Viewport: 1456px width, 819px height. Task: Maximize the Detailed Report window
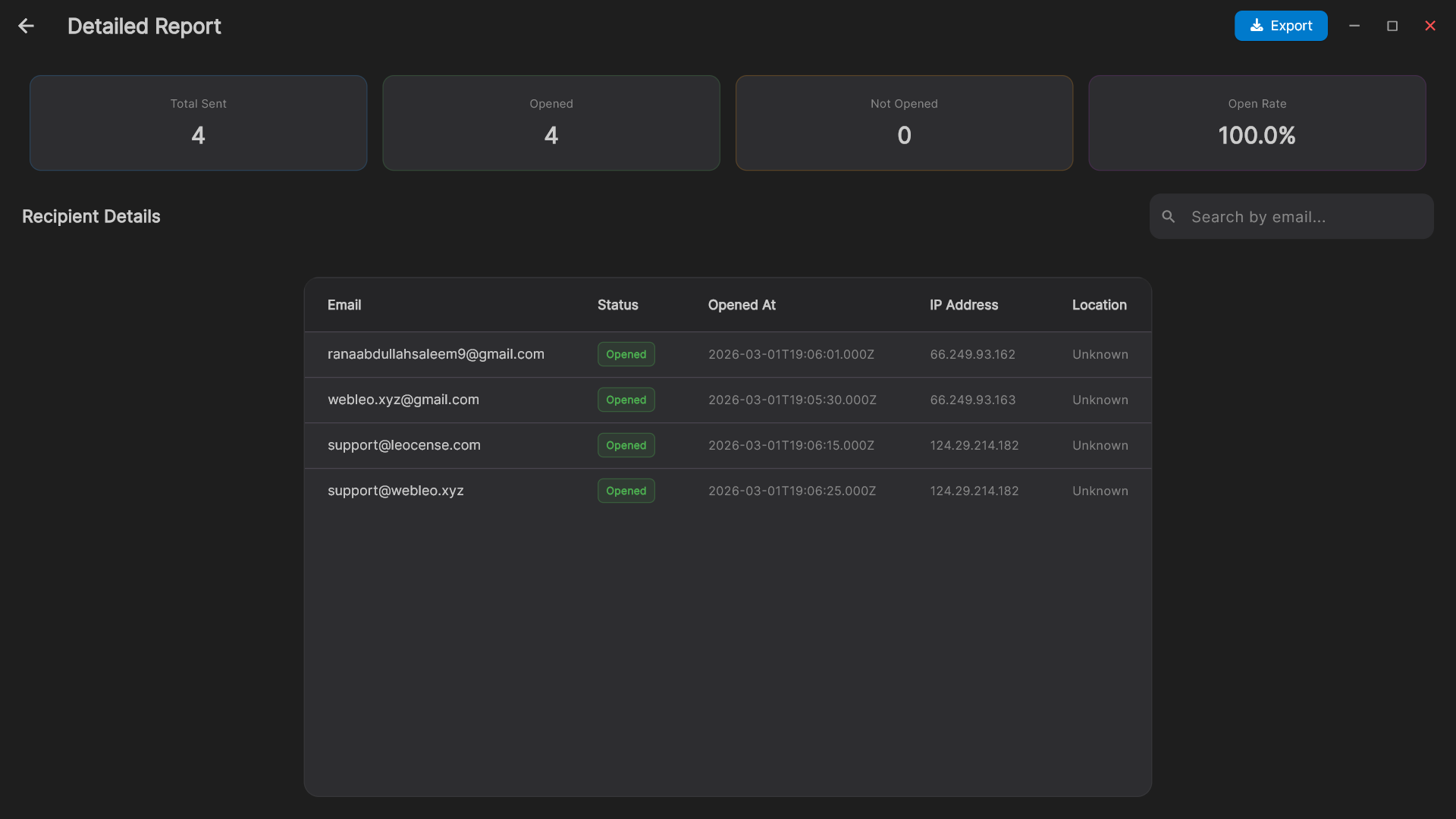point(1392,26)
